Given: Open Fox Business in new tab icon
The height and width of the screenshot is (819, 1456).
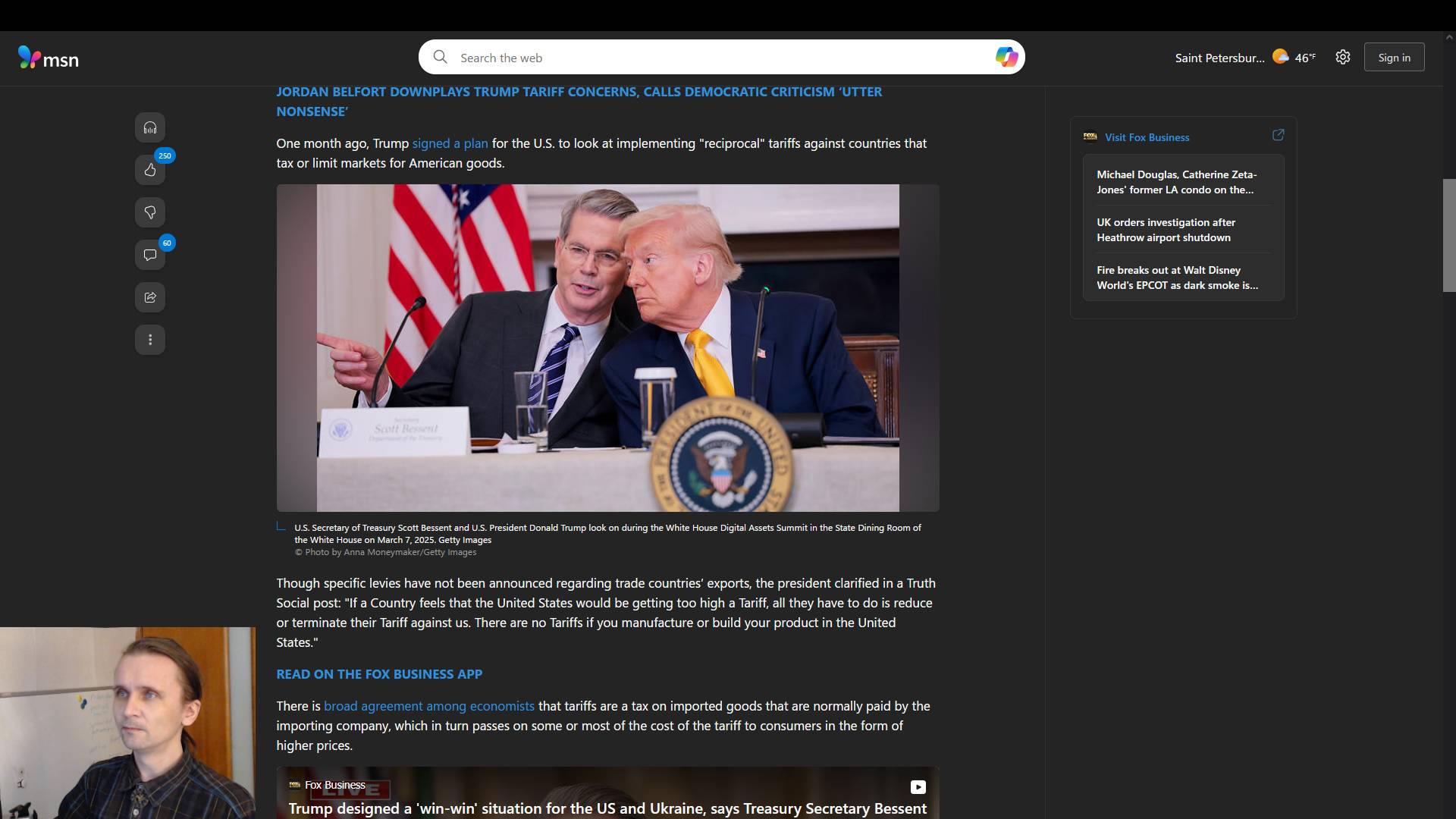Looking at the screenshot, I should pyautogui.click(x=1278, y=135).
